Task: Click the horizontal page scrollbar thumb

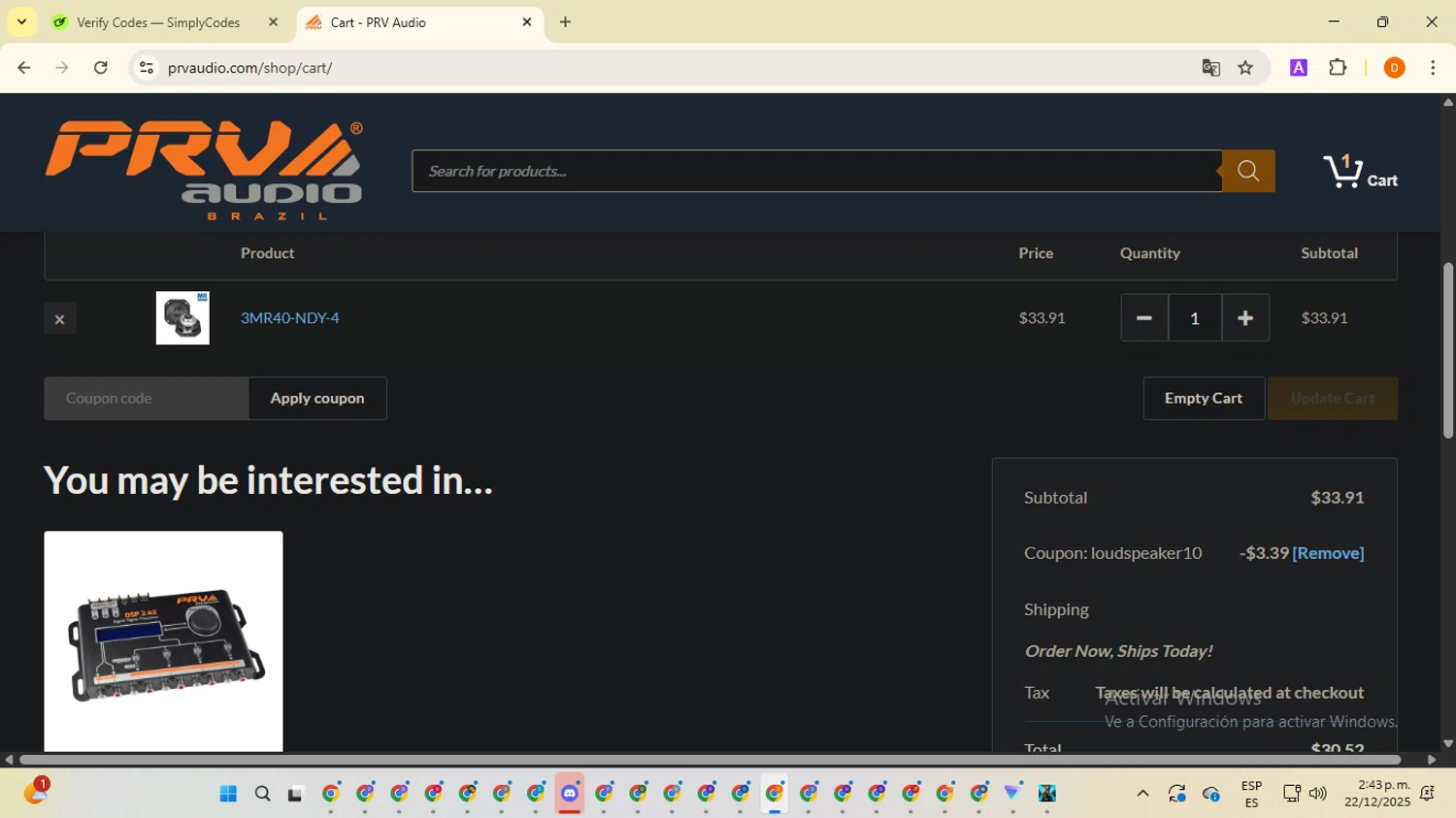Action: point(710,760)
